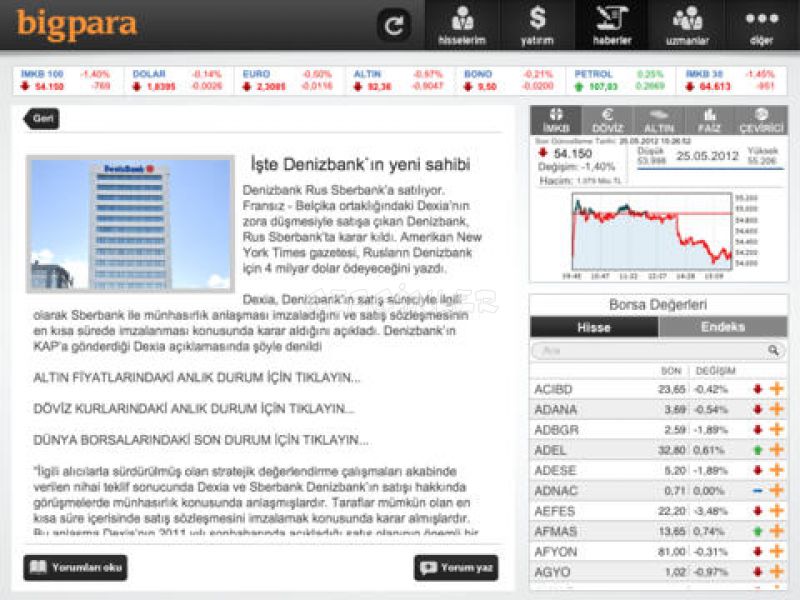Click the search magnifier icon
Screen dimensions: 800x600
(773, 351)
